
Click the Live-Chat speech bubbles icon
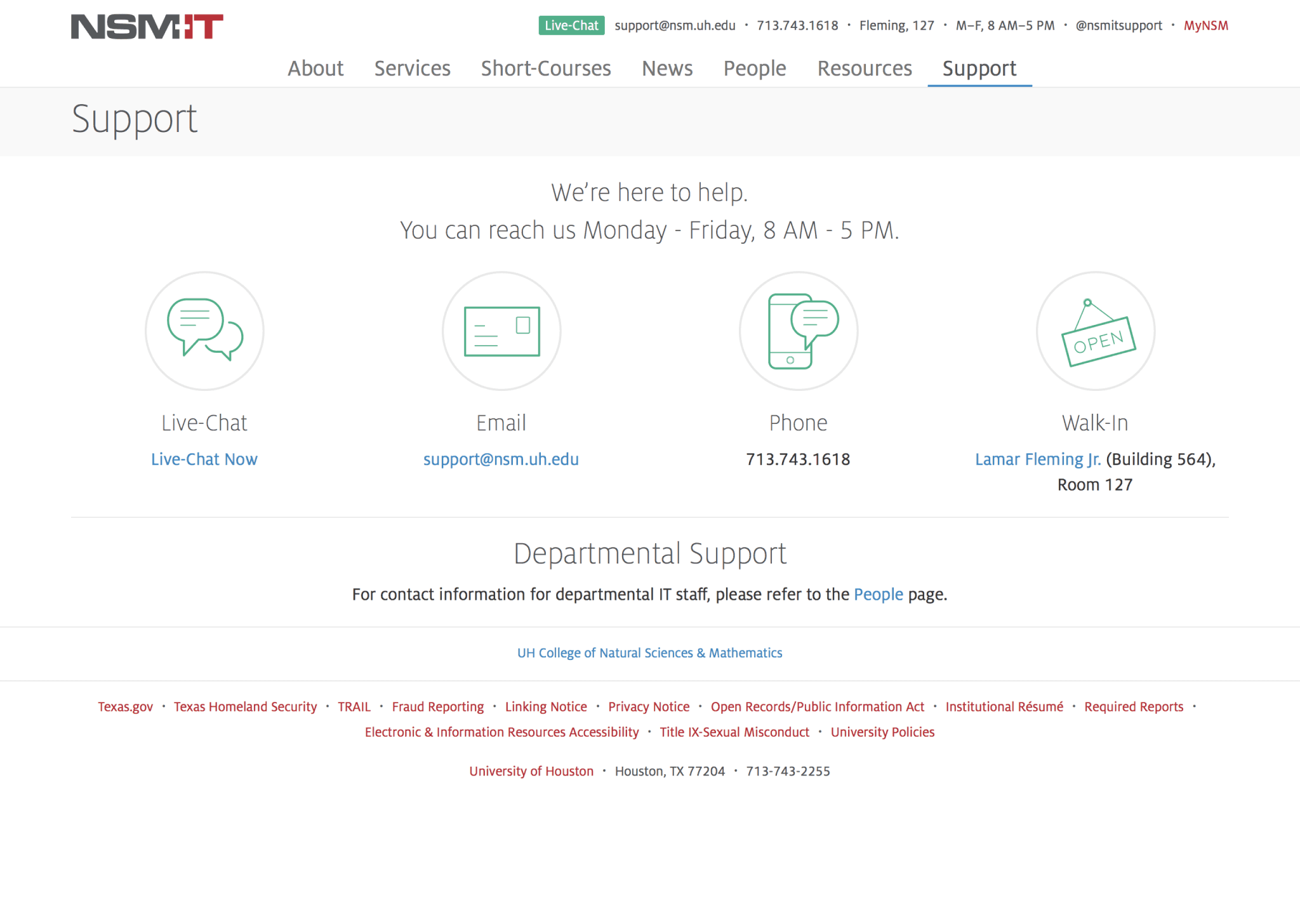coord(204,331)
